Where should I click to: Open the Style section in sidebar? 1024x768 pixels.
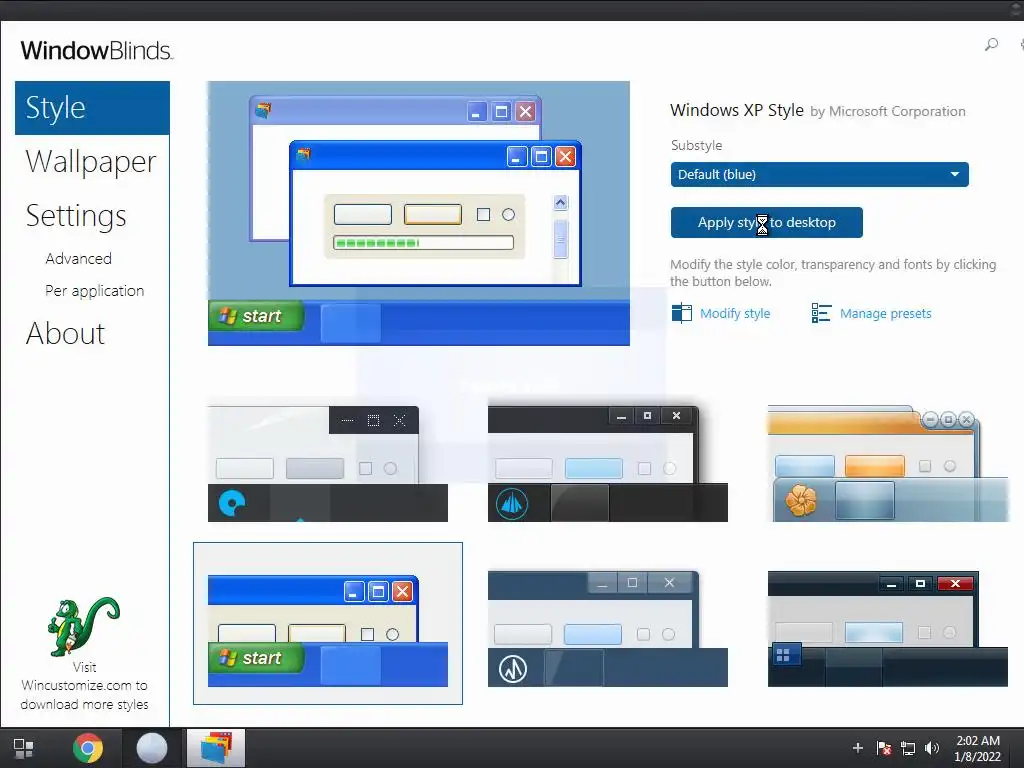point(92,108)
